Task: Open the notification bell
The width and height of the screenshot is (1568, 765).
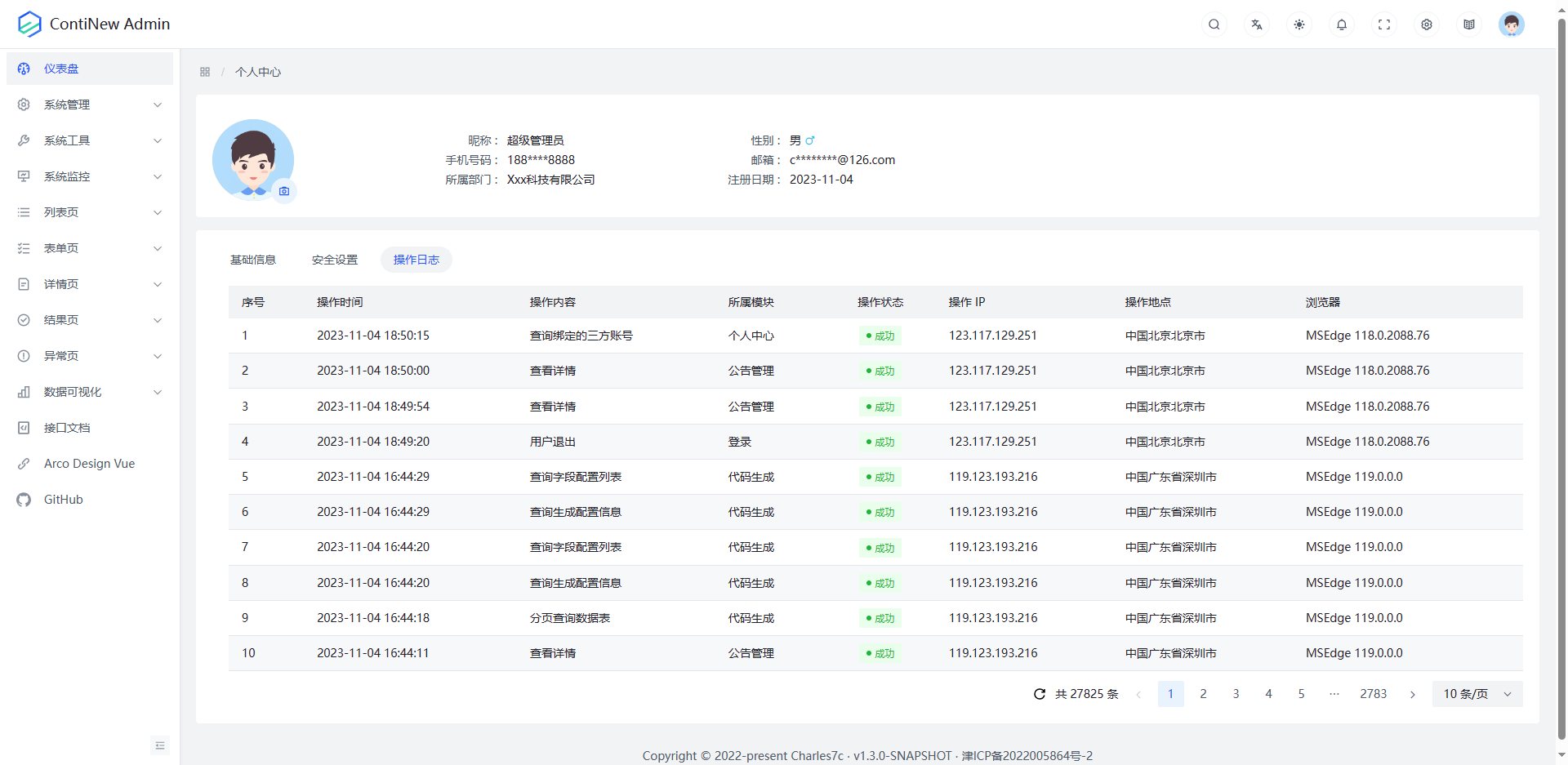Action: pyautogui.click(x=1342, y=24)
